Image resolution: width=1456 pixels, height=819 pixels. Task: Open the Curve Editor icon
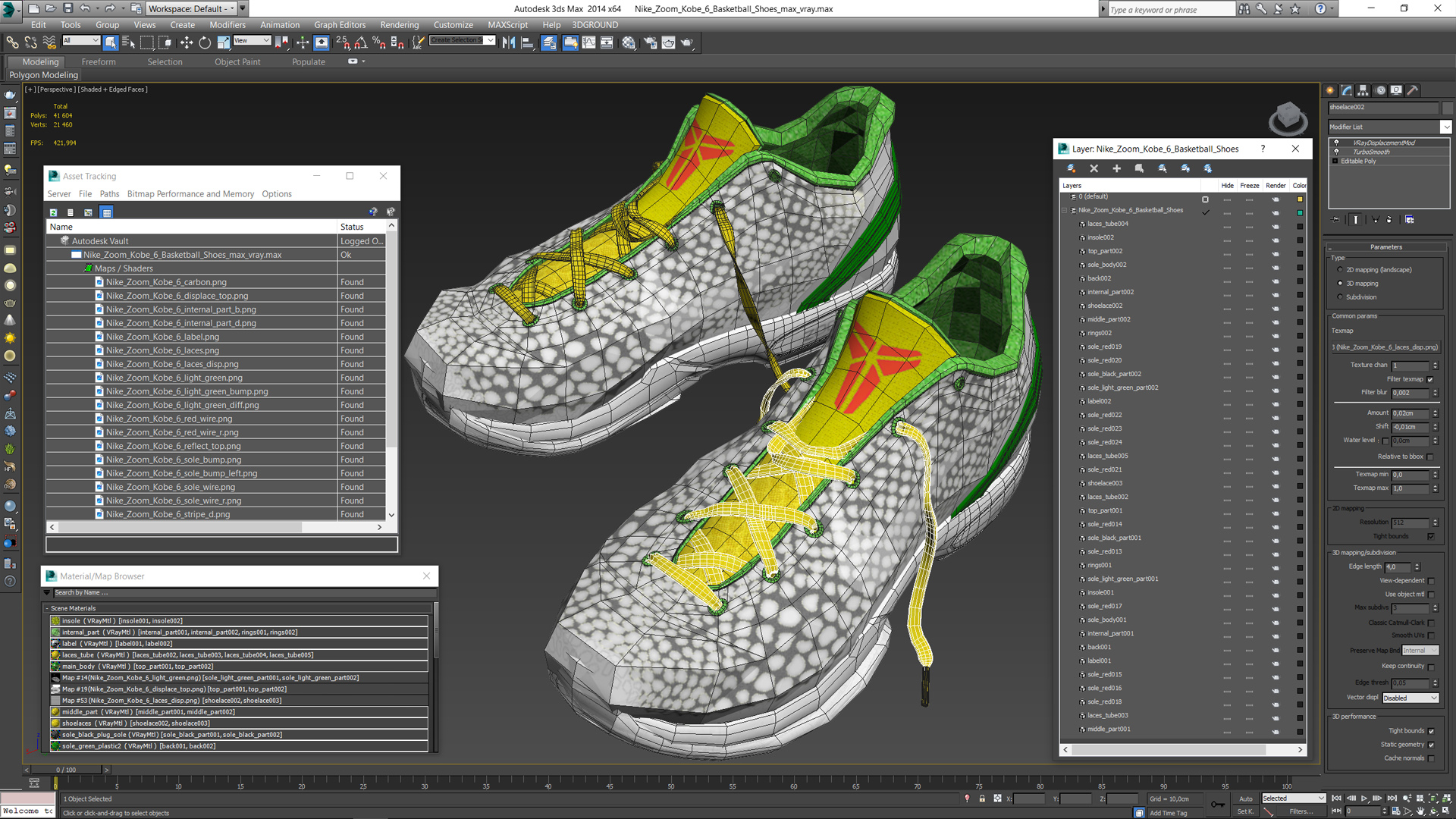[588, 42]
